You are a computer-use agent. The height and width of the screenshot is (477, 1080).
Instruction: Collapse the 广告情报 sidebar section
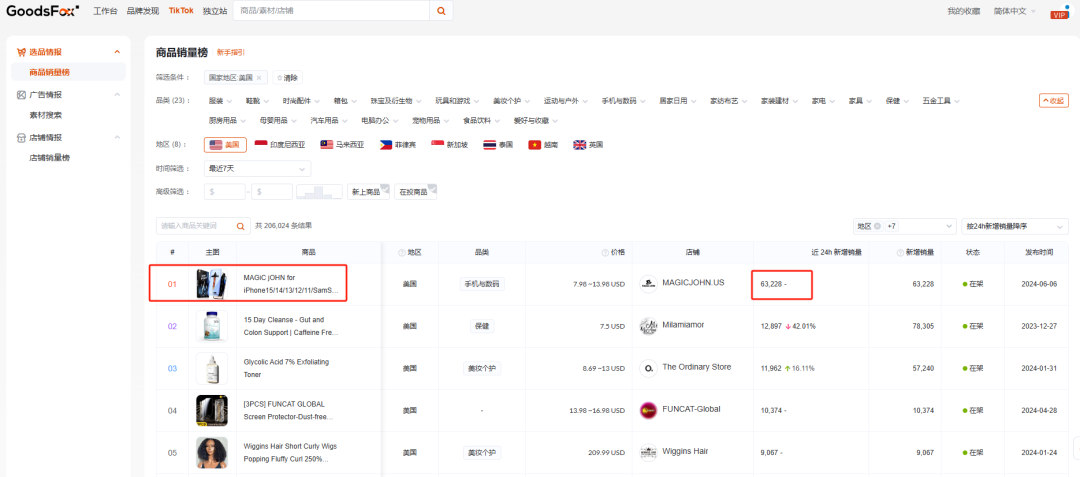click(117, 94)
